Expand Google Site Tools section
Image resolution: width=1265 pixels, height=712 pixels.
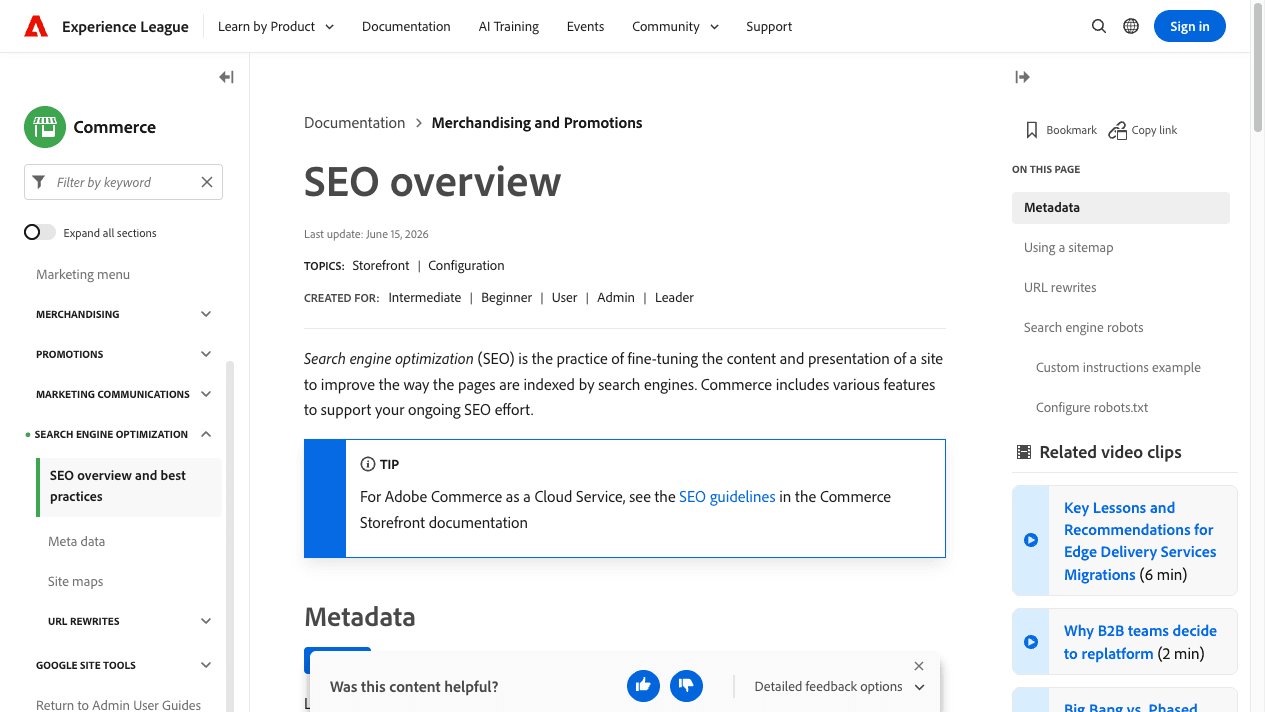click(206, 665)
